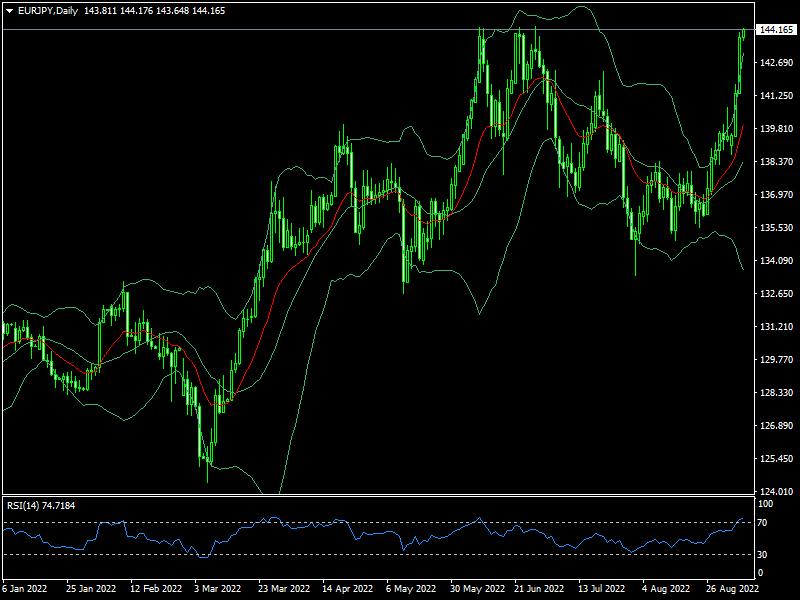800x600 pixels.
Task: Select the 126.890 price axis label
Action: pos(777,426)
